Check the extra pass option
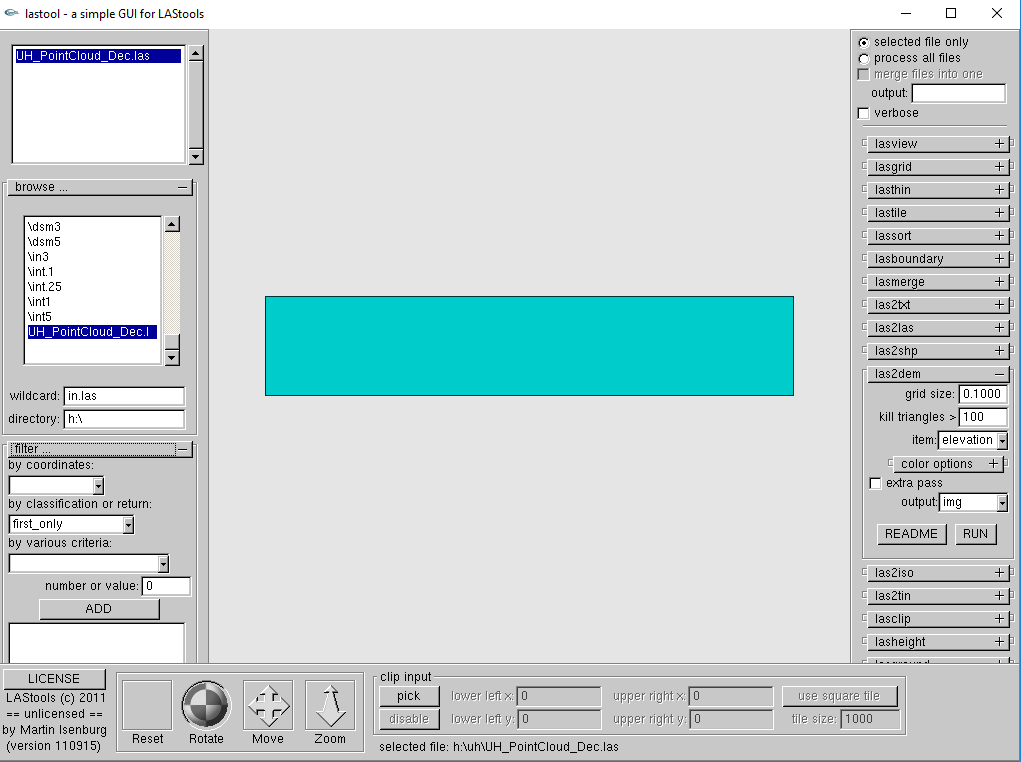 [x=876, y=483]
